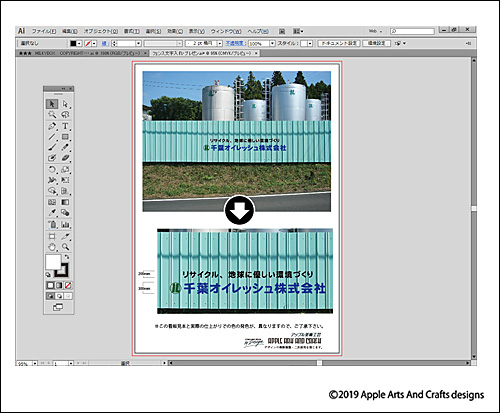Select the Free Transform tool
The width and height of the screenshot is (500, 413).
65,180
